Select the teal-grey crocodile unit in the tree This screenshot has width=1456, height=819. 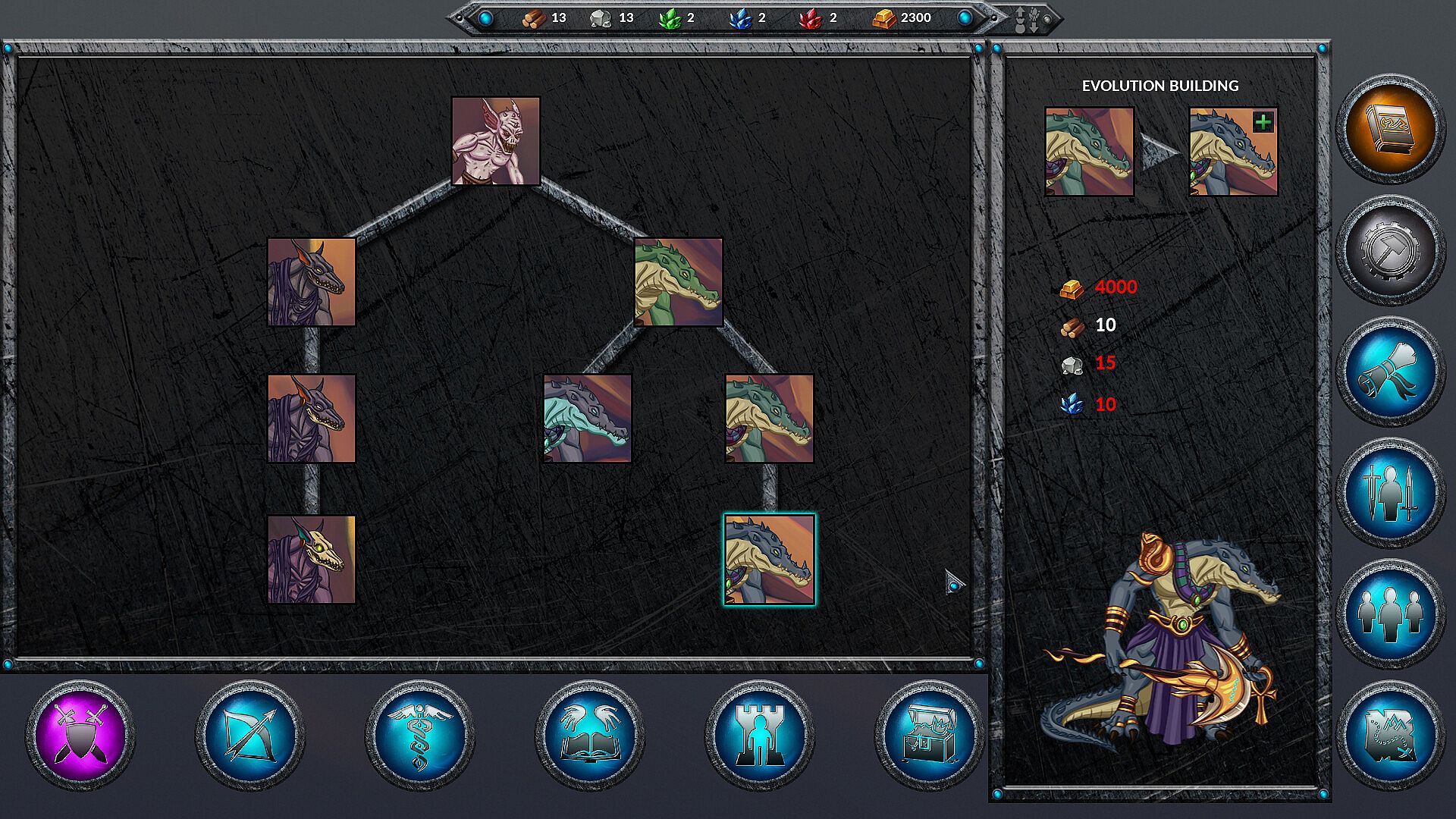coord(587,419)
